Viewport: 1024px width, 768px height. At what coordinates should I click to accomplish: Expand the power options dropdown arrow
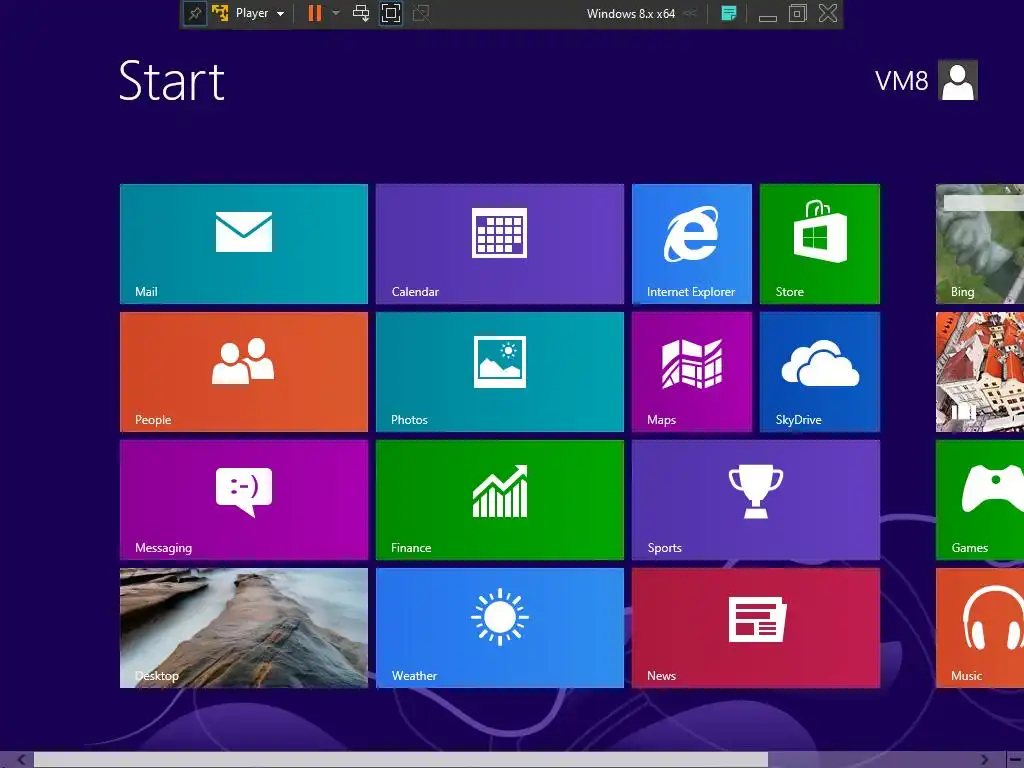[336, 13]
